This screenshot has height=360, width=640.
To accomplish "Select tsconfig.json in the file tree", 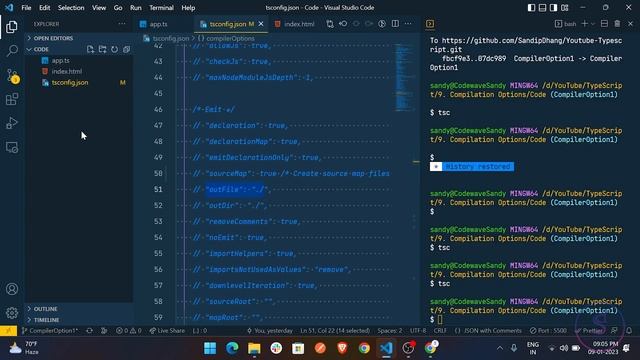I will pos(70,82).
